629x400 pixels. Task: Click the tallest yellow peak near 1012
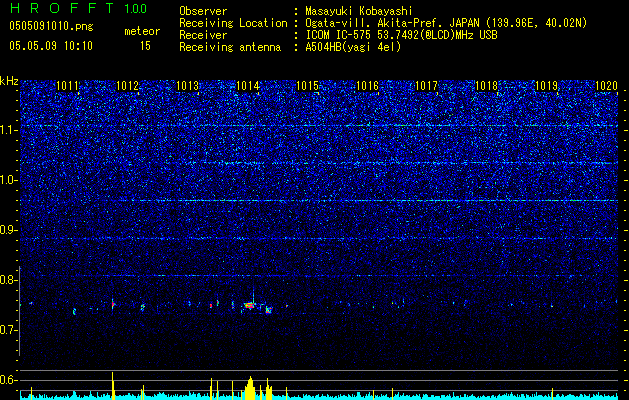[113, 386]
